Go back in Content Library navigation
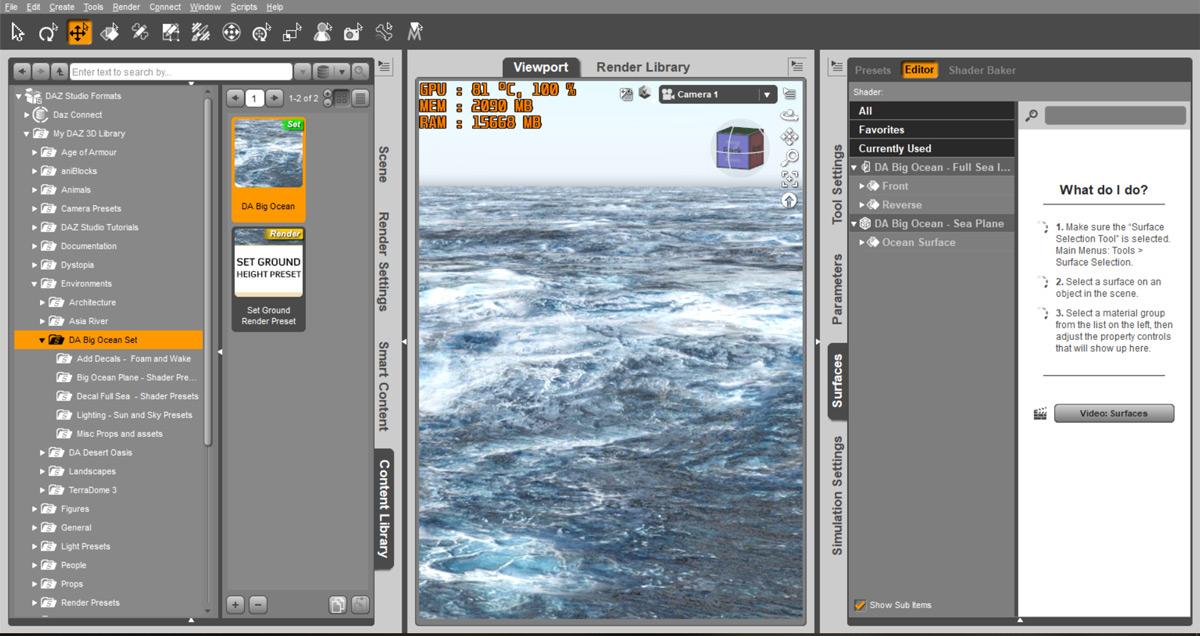This screenshot has height=636, width=1200. [x=24, y=71]
